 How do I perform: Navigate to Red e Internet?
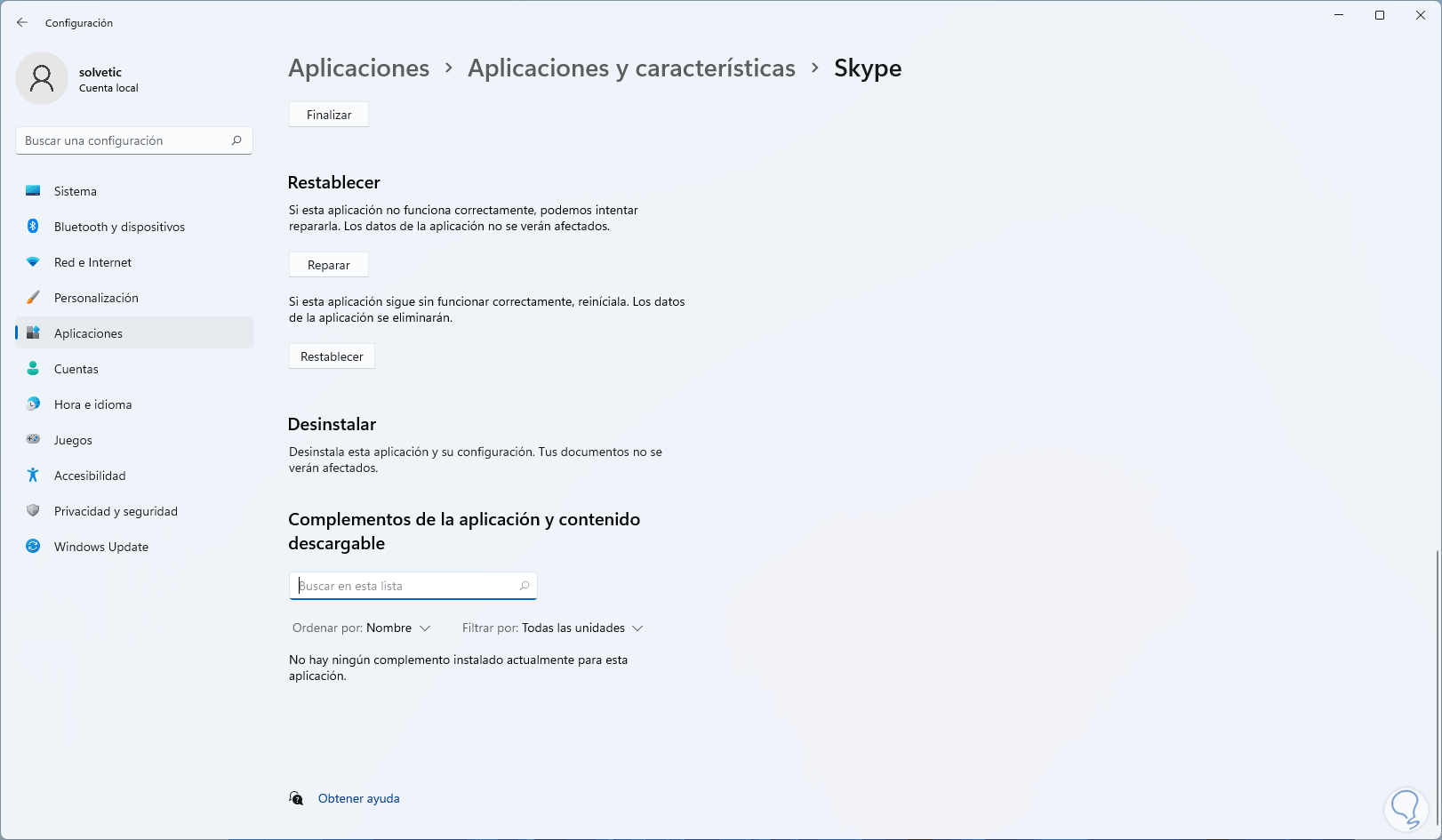(x=134, y=262)
